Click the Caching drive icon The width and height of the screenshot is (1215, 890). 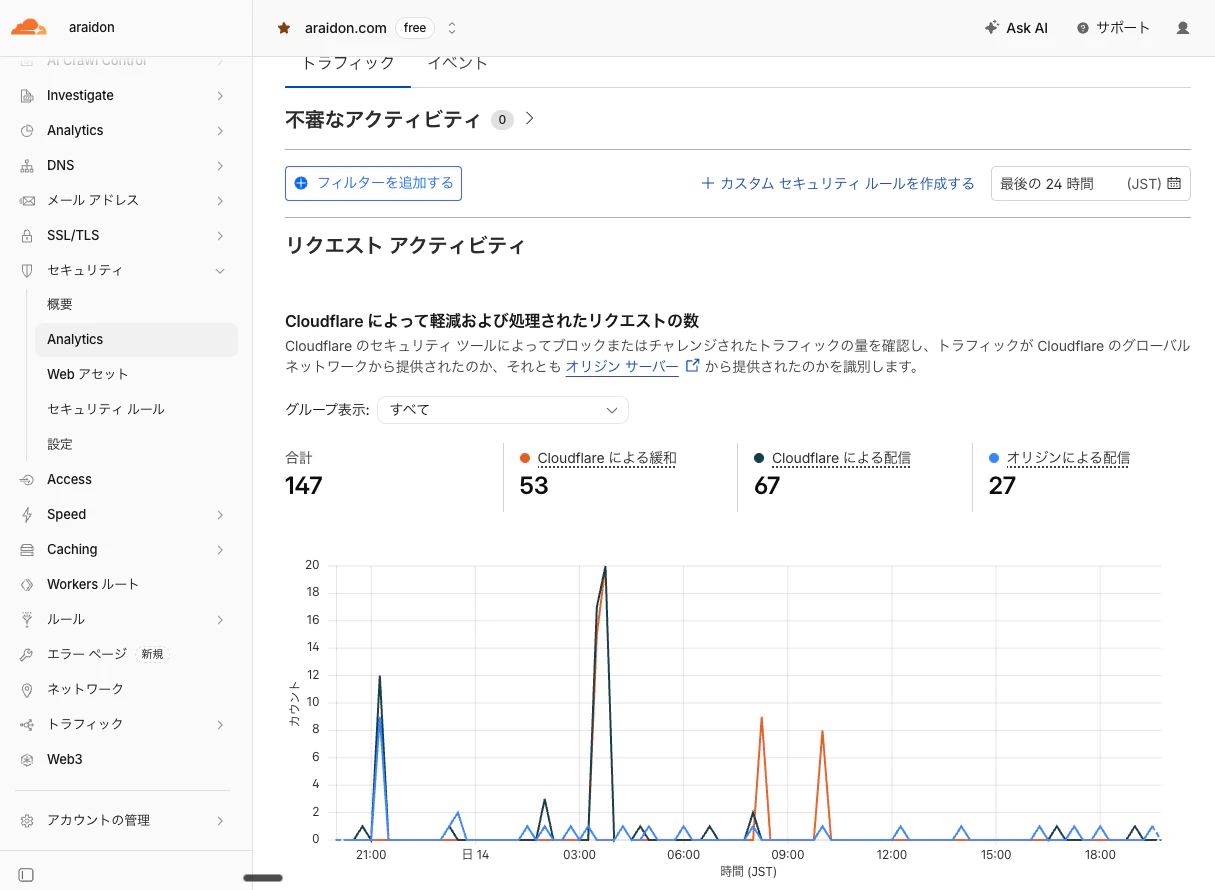pos(27,550)
